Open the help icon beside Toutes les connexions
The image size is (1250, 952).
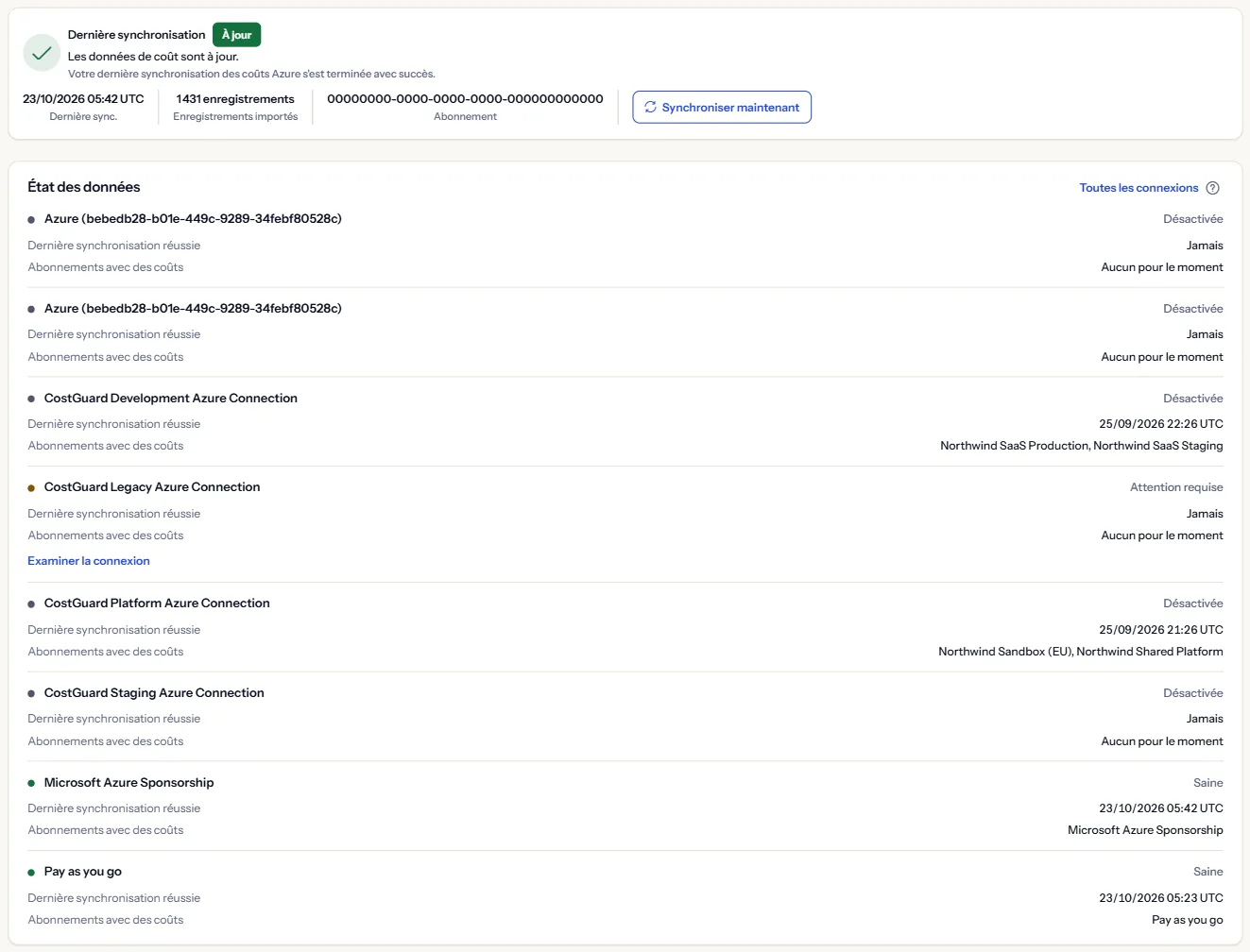(1213, 188)
